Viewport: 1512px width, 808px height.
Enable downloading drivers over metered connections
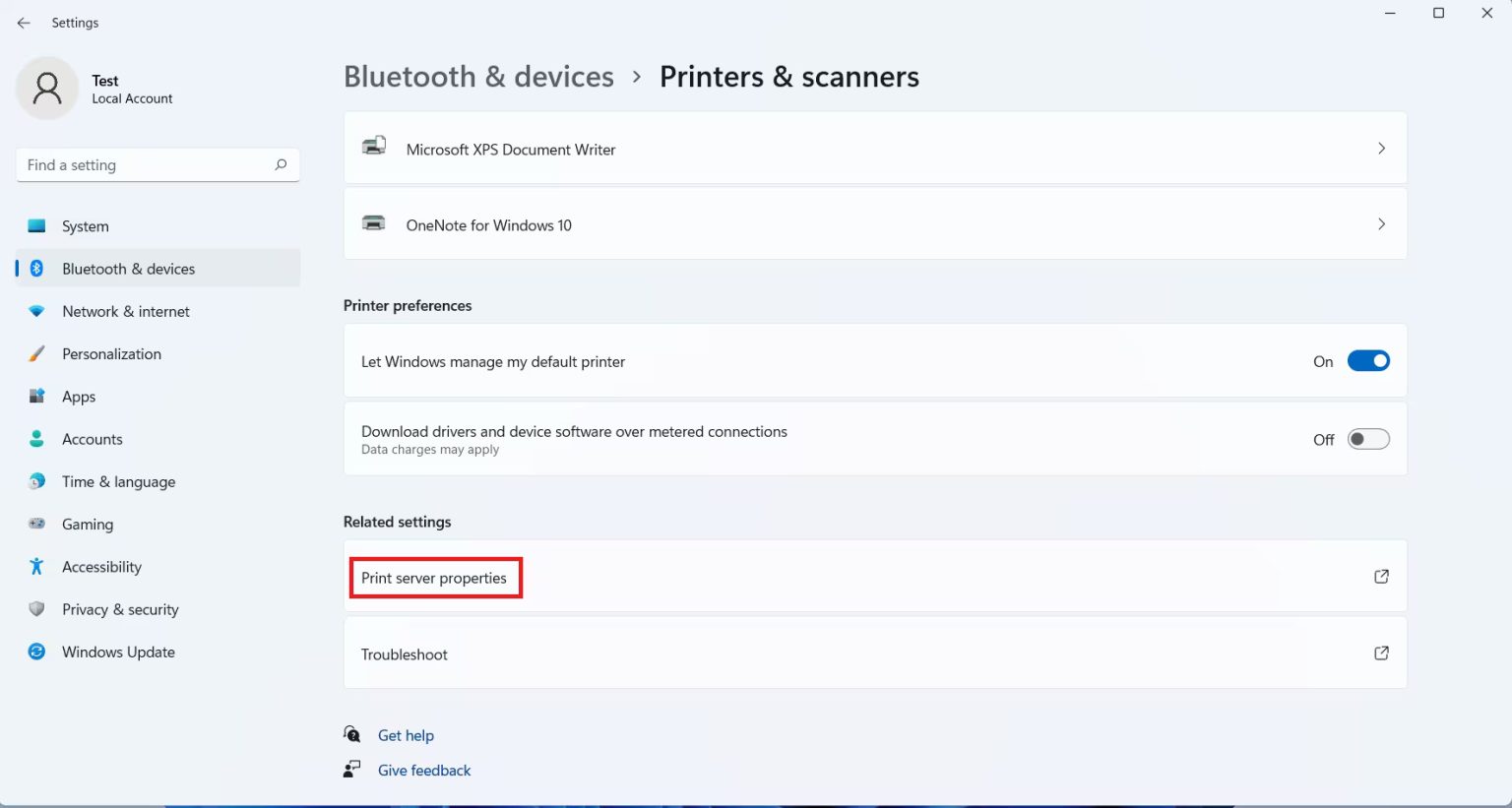(x=1368, y=439)
